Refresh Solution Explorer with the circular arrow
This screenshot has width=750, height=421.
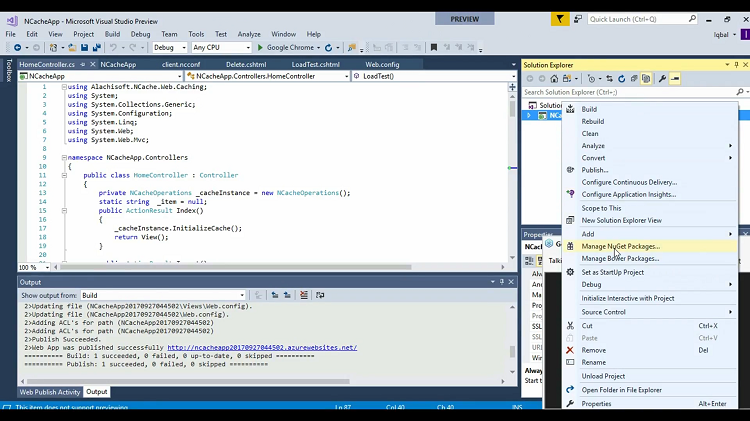tap(621, 78)
